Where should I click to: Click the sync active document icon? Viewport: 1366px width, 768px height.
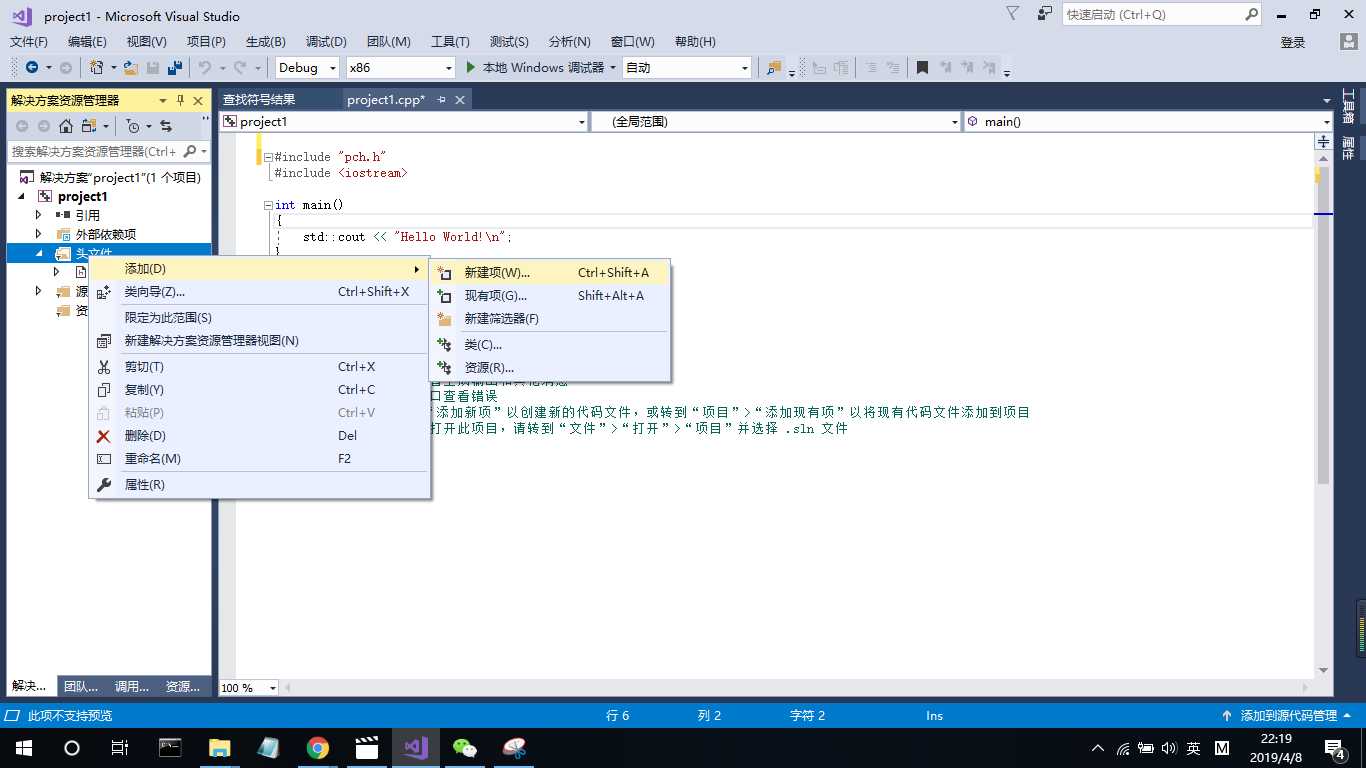tap(166, 126)
